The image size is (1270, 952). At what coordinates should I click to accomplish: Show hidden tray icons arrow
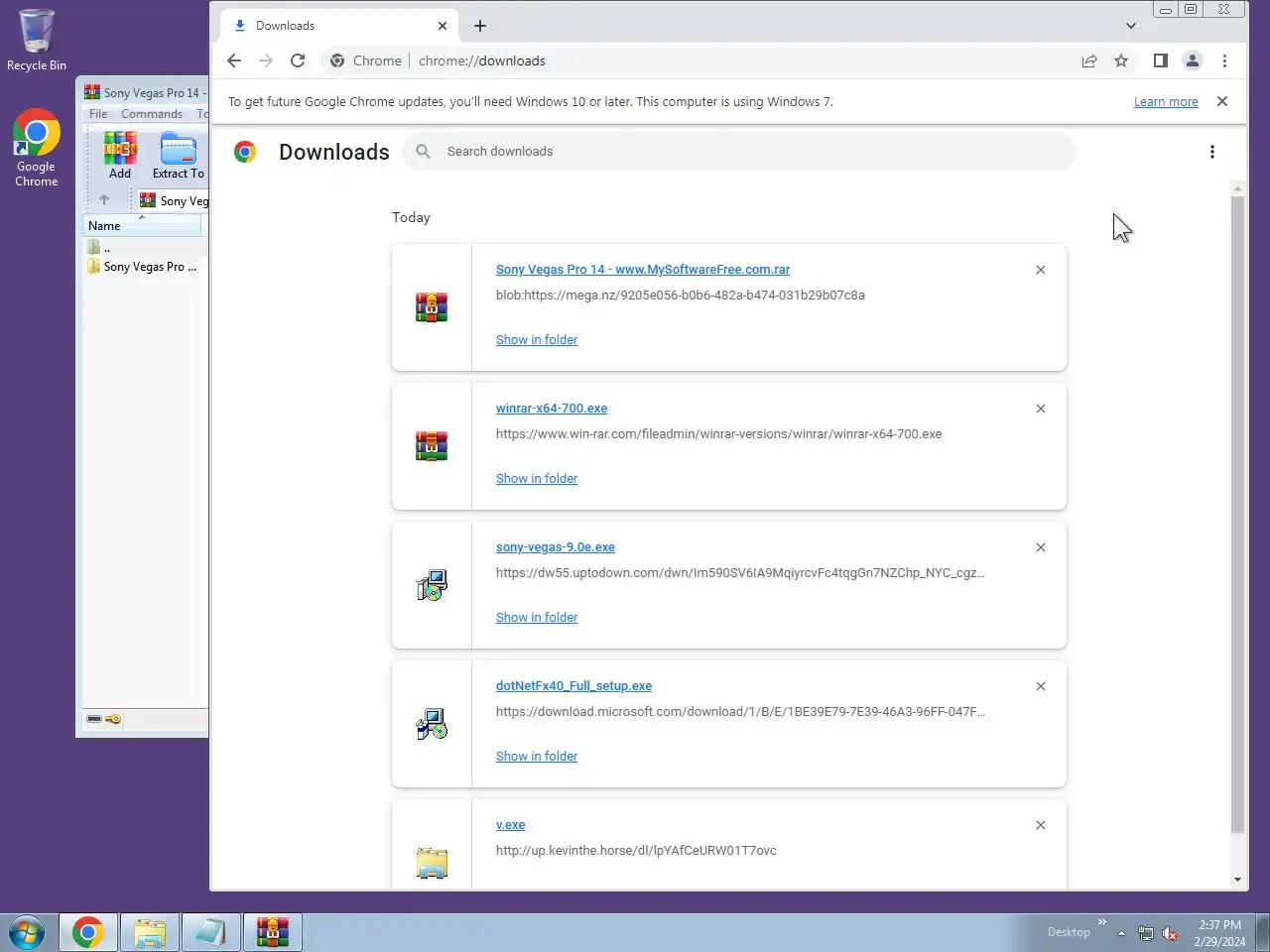(1121, 933)
